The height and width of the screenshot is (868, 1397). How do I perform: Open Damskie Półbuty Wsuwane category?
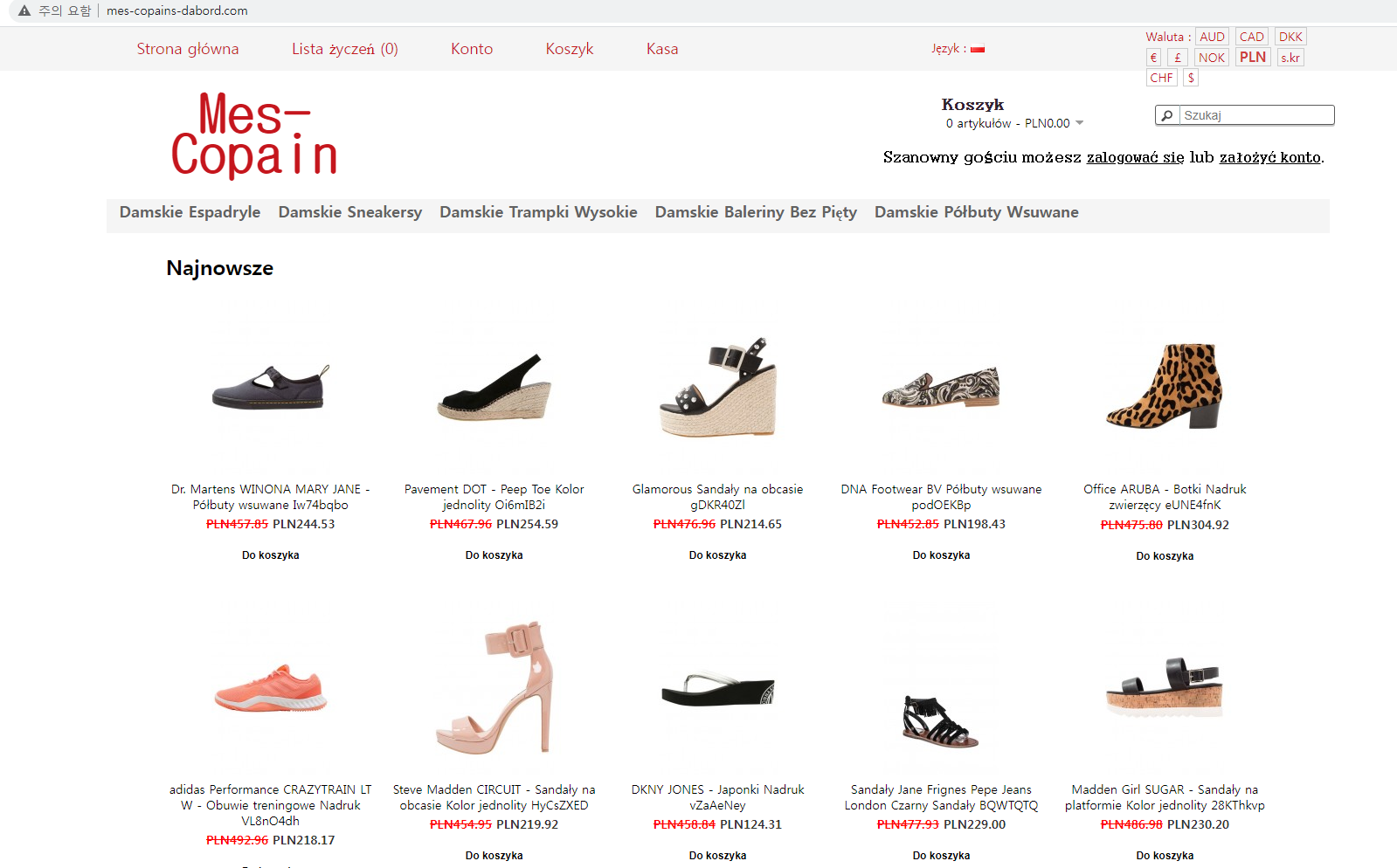tap(976, 212)
